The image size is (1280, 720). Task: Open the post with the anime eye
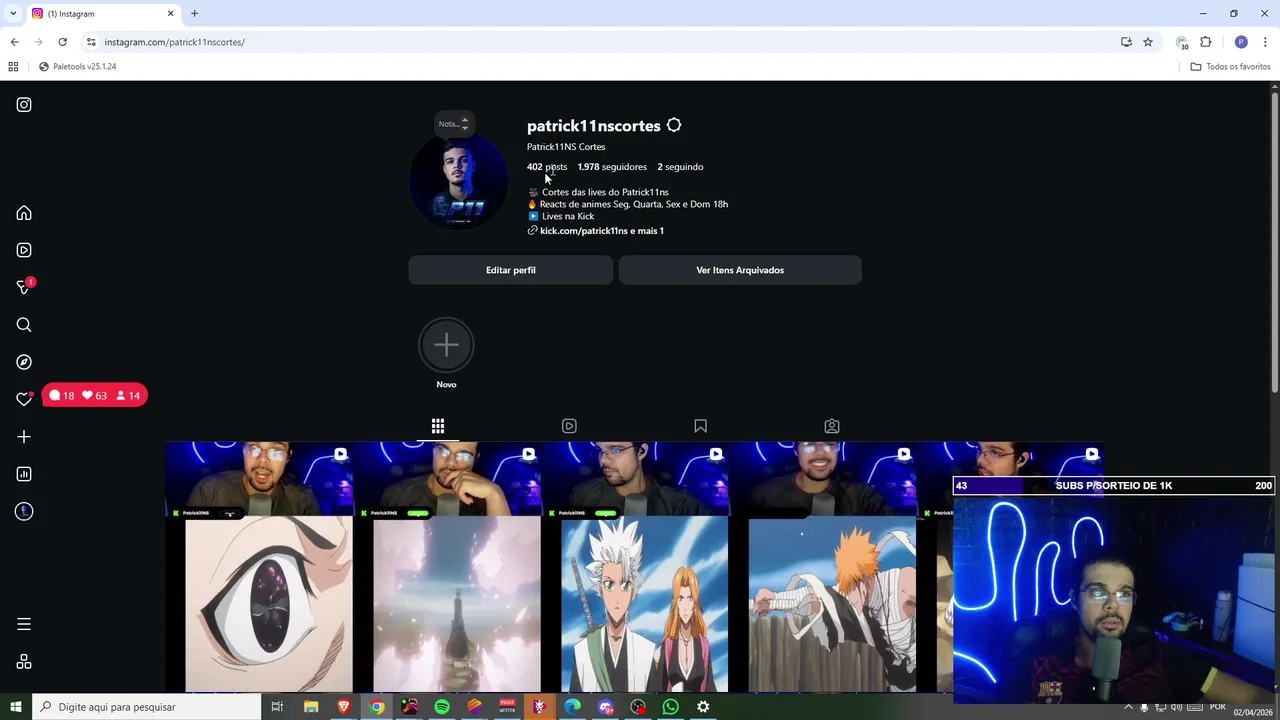pos(259,567)
